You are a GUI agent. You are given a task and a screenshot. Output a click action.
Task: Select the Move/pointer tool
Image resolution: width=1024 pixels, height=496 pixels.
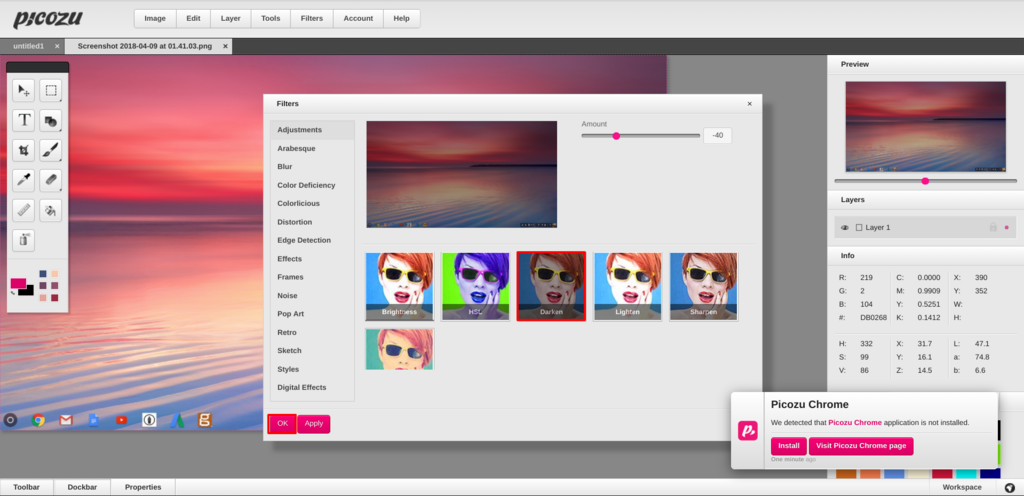[24, 91]
